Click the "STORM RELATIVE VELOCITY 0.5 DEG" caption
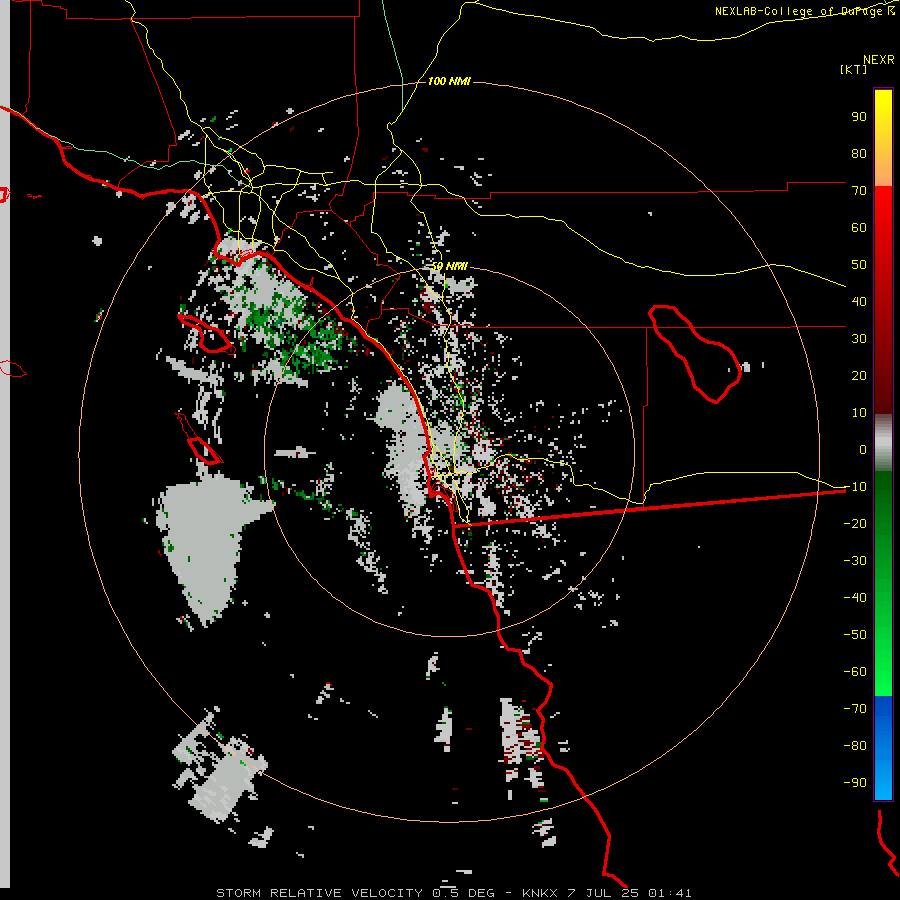 [355, 893]
